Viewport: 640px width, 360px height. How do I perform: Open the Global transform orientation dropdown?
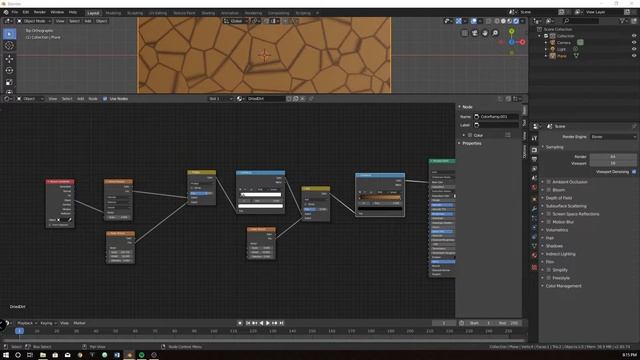point(235,21)
